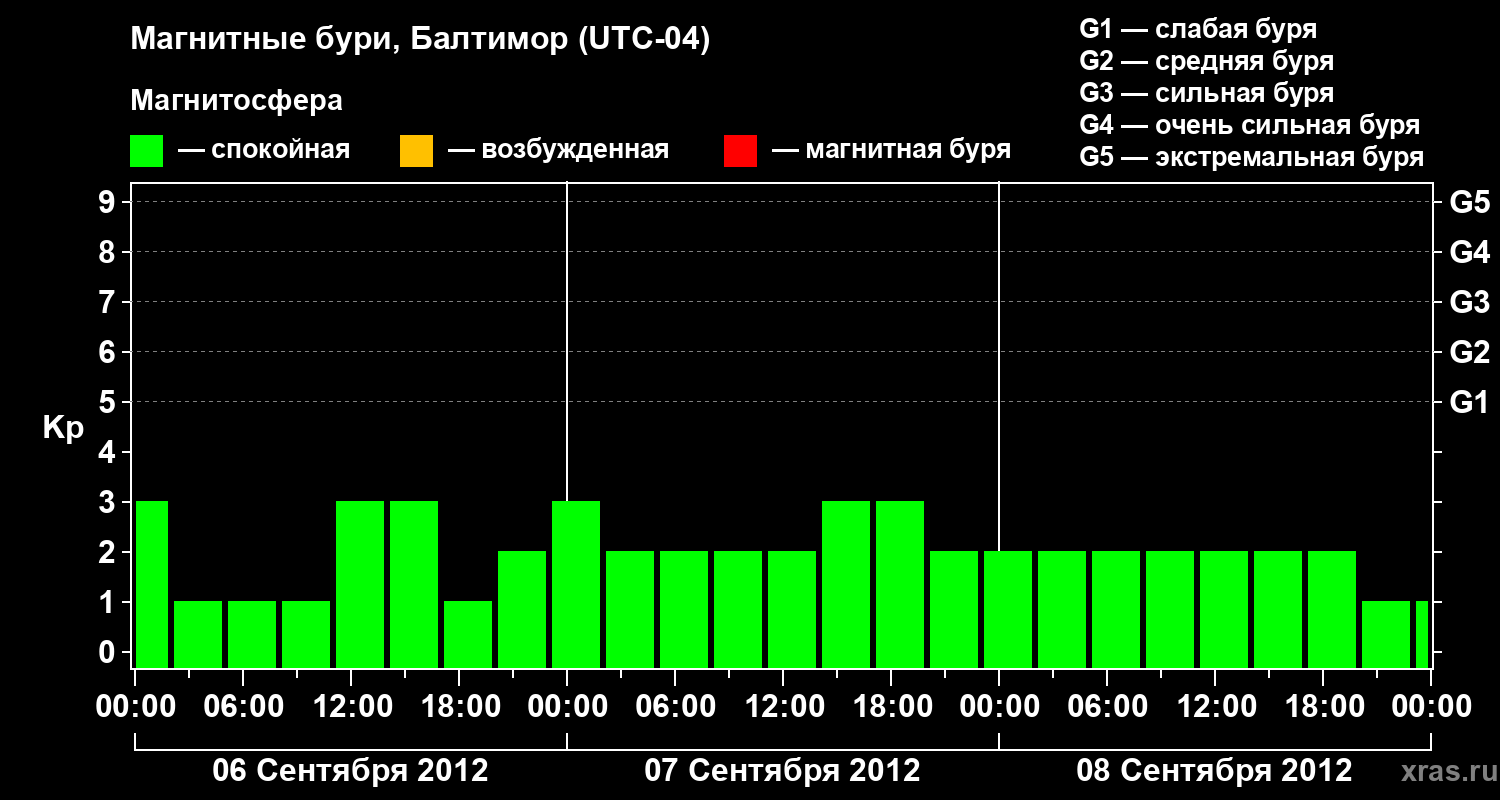Click the 06:00 time label for 06 Сентября
This screenshot has height=800, width=1500.
[243, 707]
